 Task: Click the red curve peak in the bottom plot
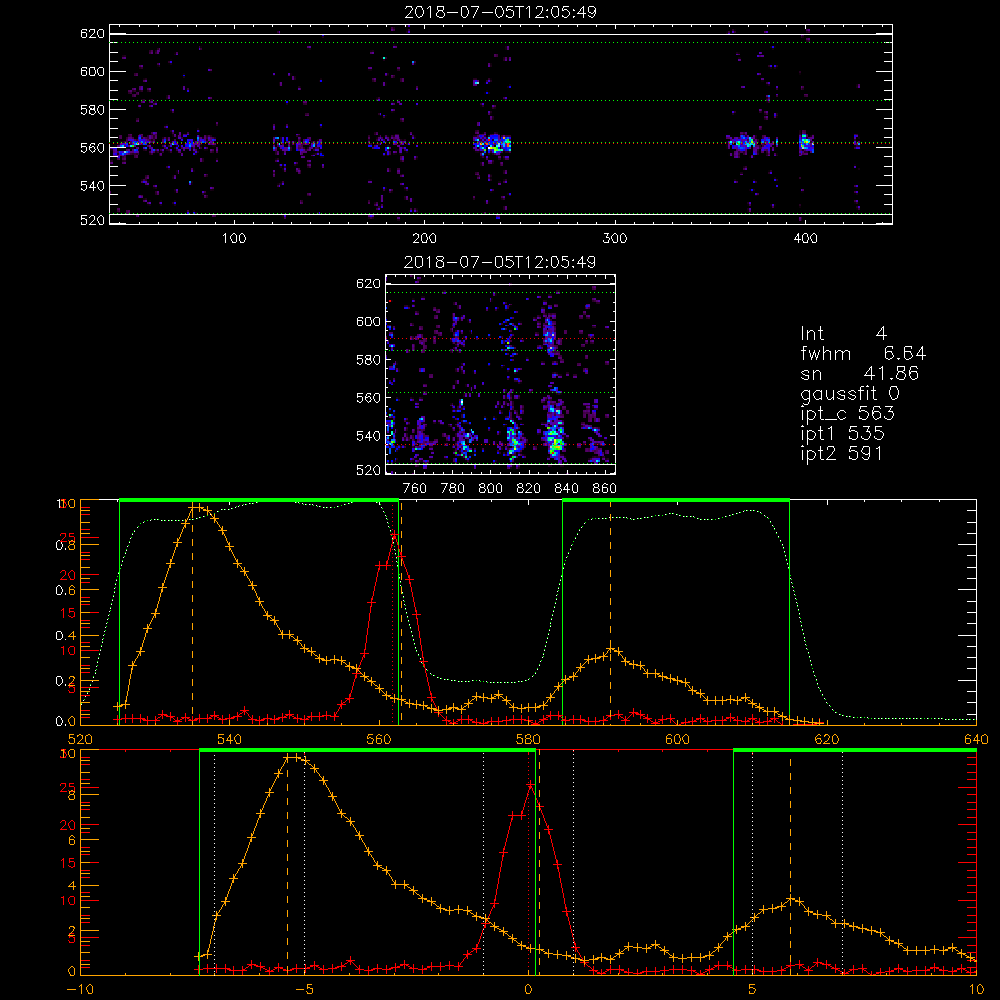click(530, 784)
